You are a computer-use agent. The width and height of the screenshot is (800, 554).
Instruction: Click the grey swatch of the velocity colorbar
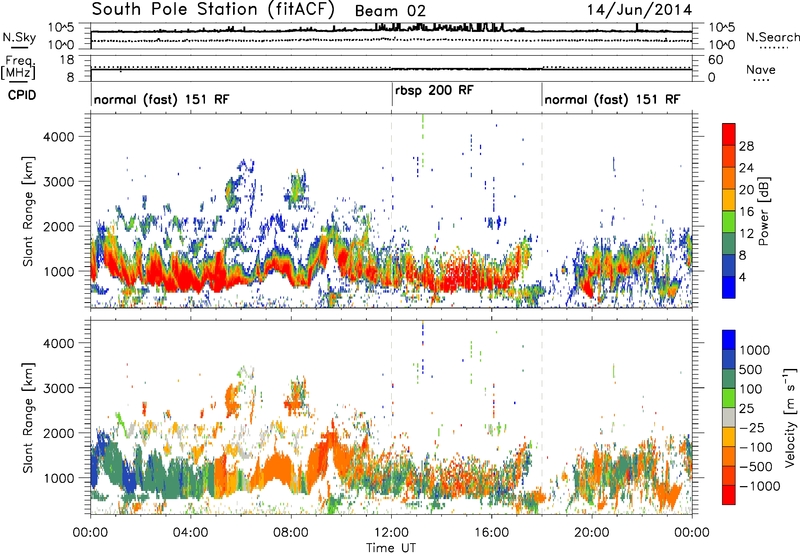point(729,418)
